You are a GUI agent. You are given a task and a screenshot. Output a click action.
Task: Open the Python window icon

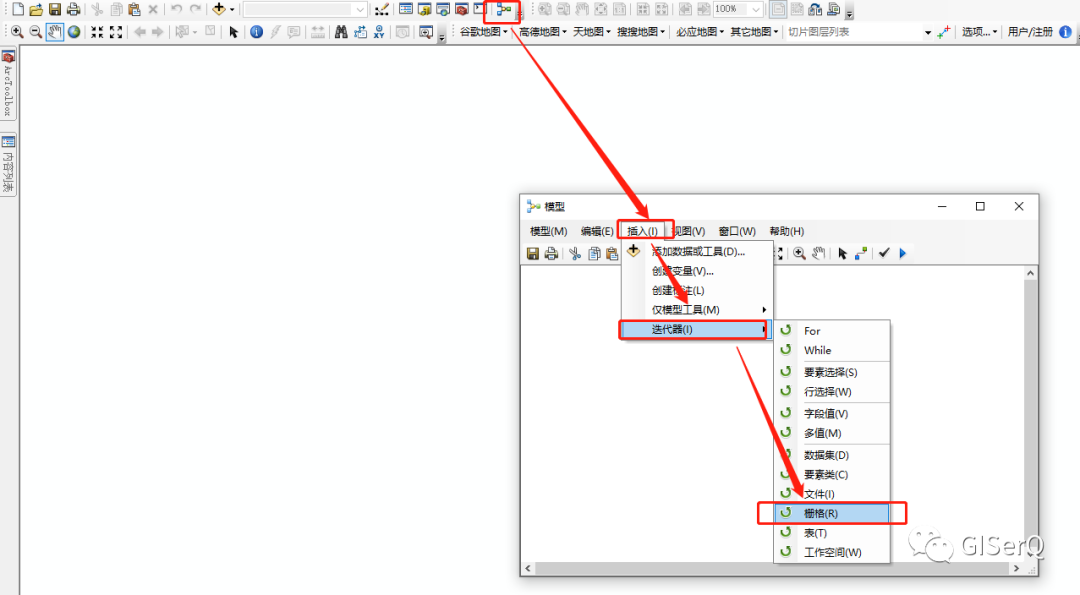point(480,10)
